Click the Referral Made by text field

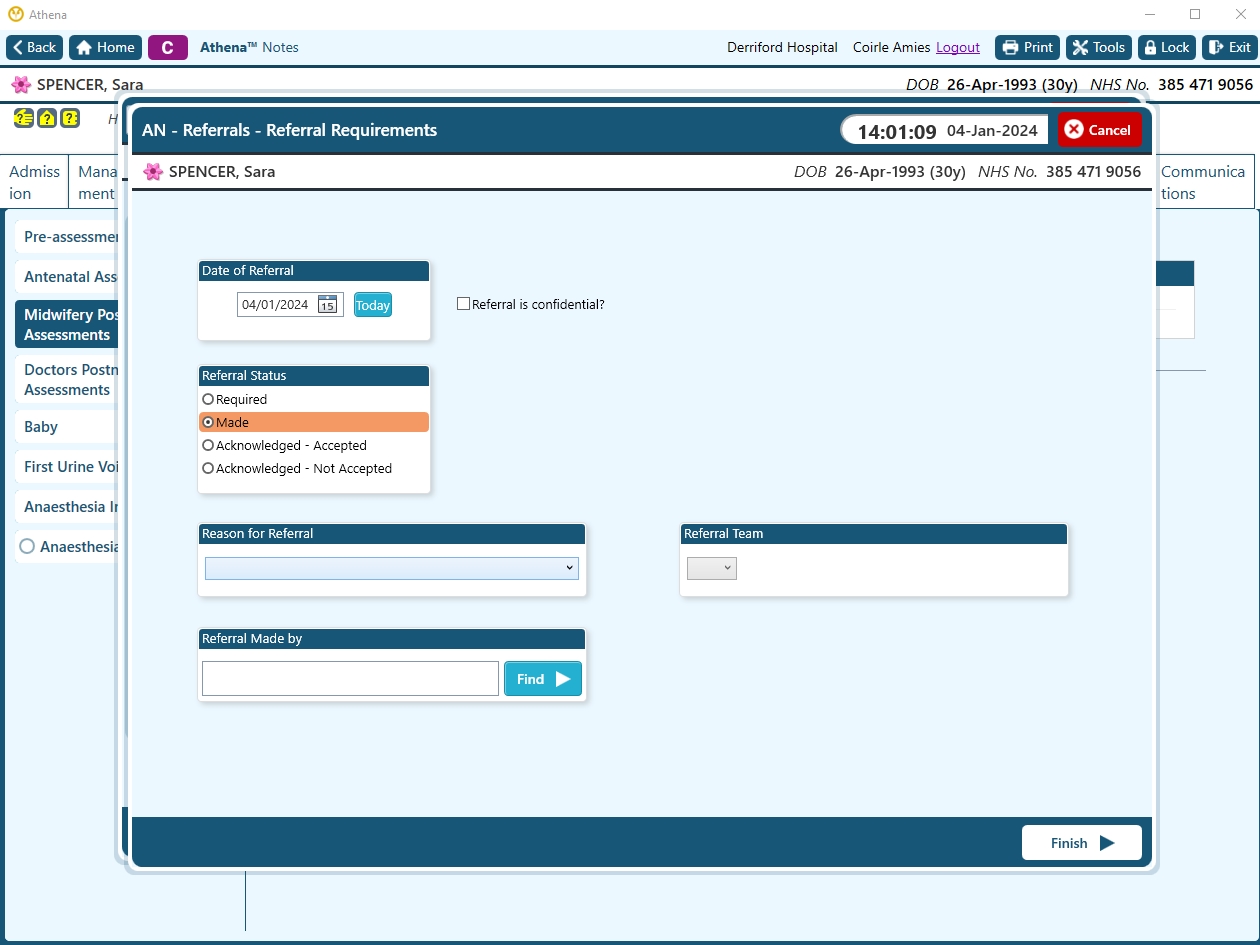(x=350, y=679)
